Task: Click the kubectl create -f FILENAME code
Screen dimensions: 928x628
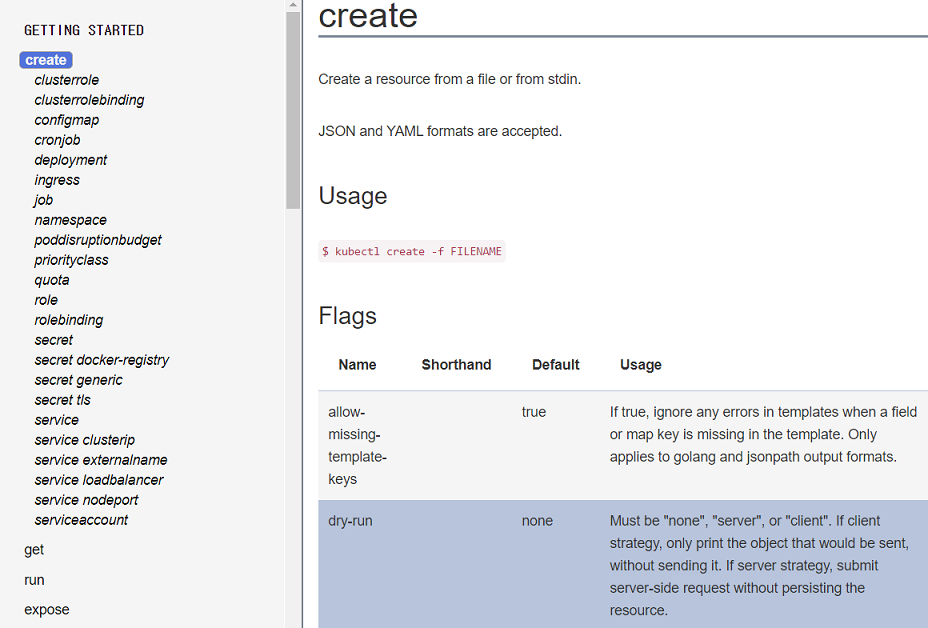Action: (x=412, y=252)
